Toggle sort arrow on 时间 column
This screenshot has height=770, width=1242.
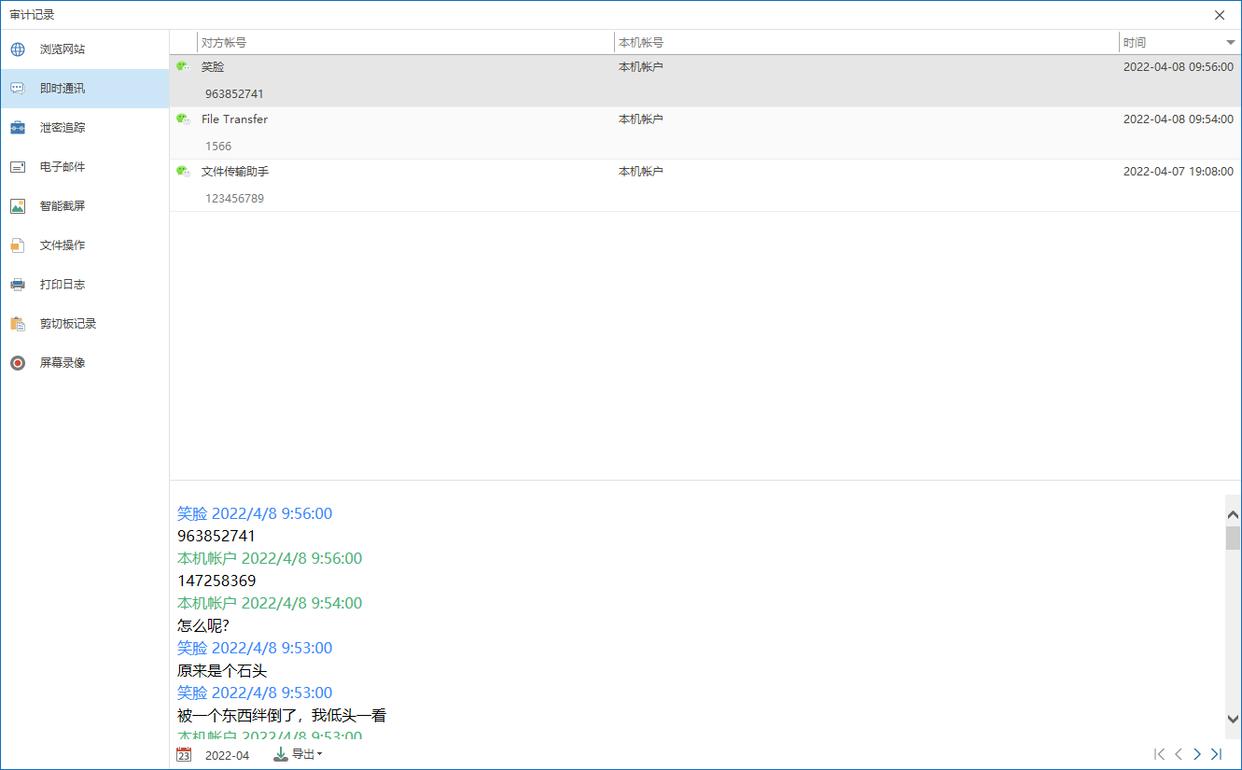pos(1230,43)
